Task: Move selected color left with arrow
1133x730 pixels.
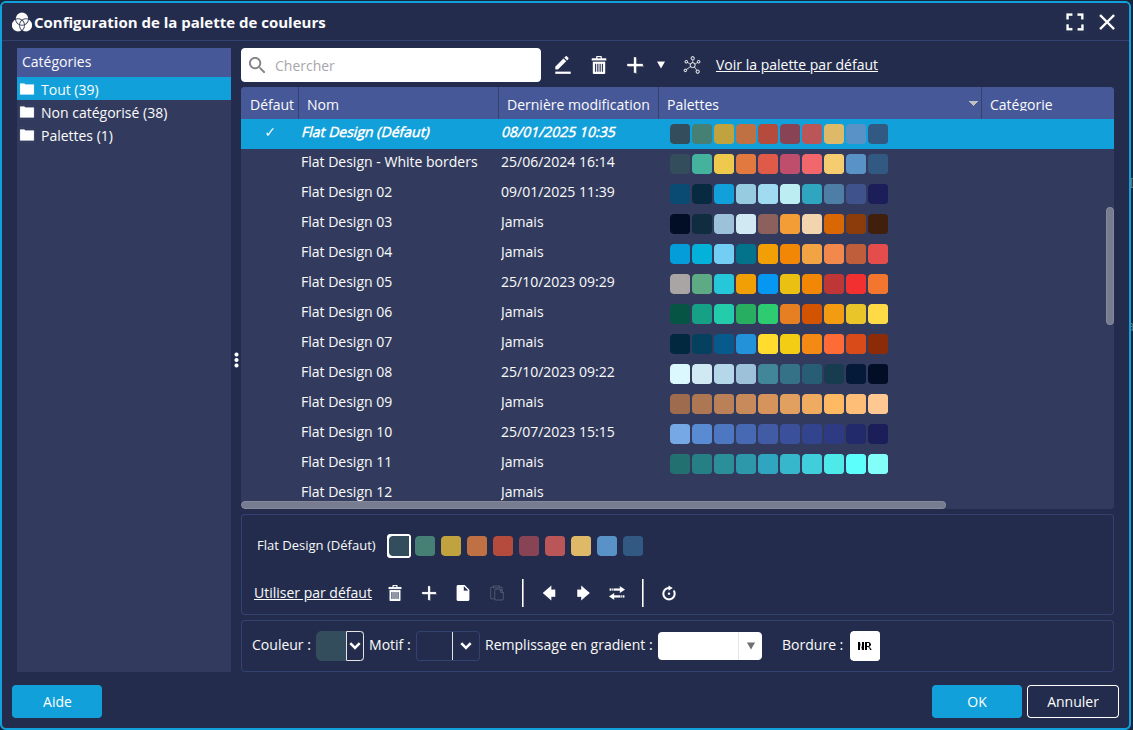Action: click(549, 593)
